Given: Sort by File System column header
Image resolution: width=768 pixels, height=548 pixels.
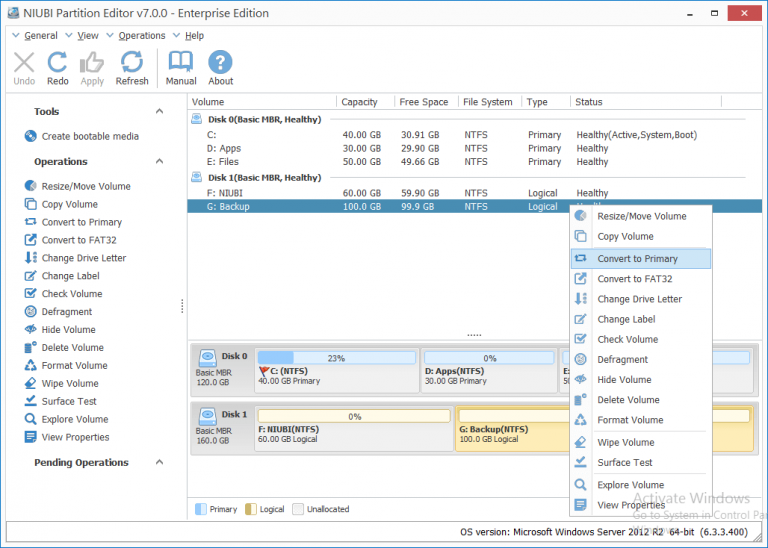Looking at the screenshot, I should 490,102.
